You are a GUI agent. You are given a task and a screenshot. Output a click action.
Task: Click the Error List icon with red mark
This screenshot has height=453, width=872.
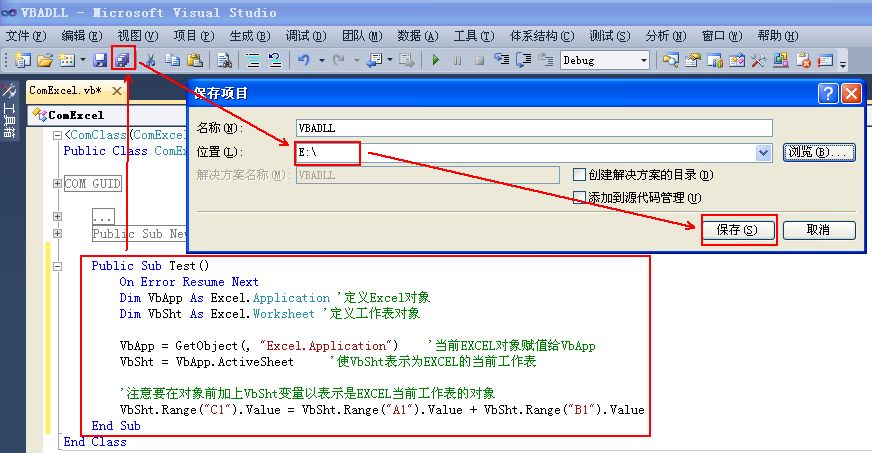point(803,59)
